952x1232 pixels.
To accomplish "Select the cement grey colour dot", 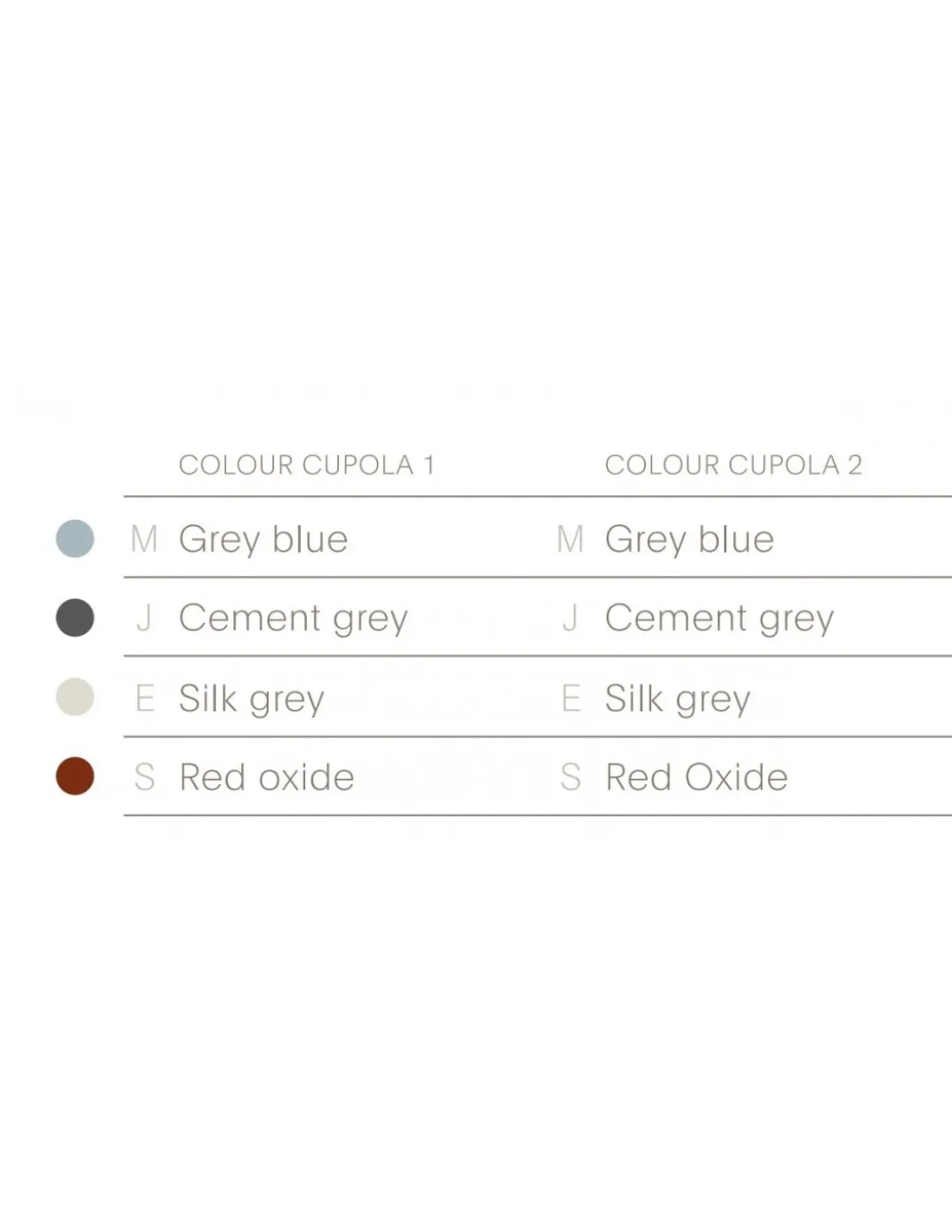I will [75, 618].
